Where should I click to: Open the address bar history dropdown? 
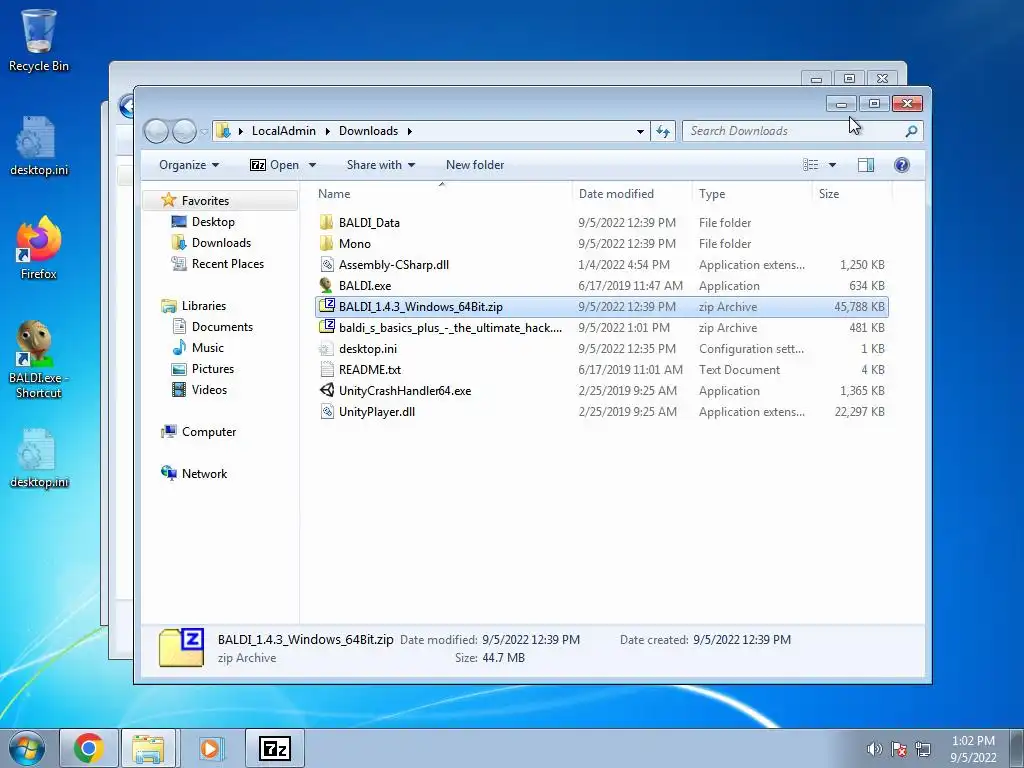coord(640,131)
